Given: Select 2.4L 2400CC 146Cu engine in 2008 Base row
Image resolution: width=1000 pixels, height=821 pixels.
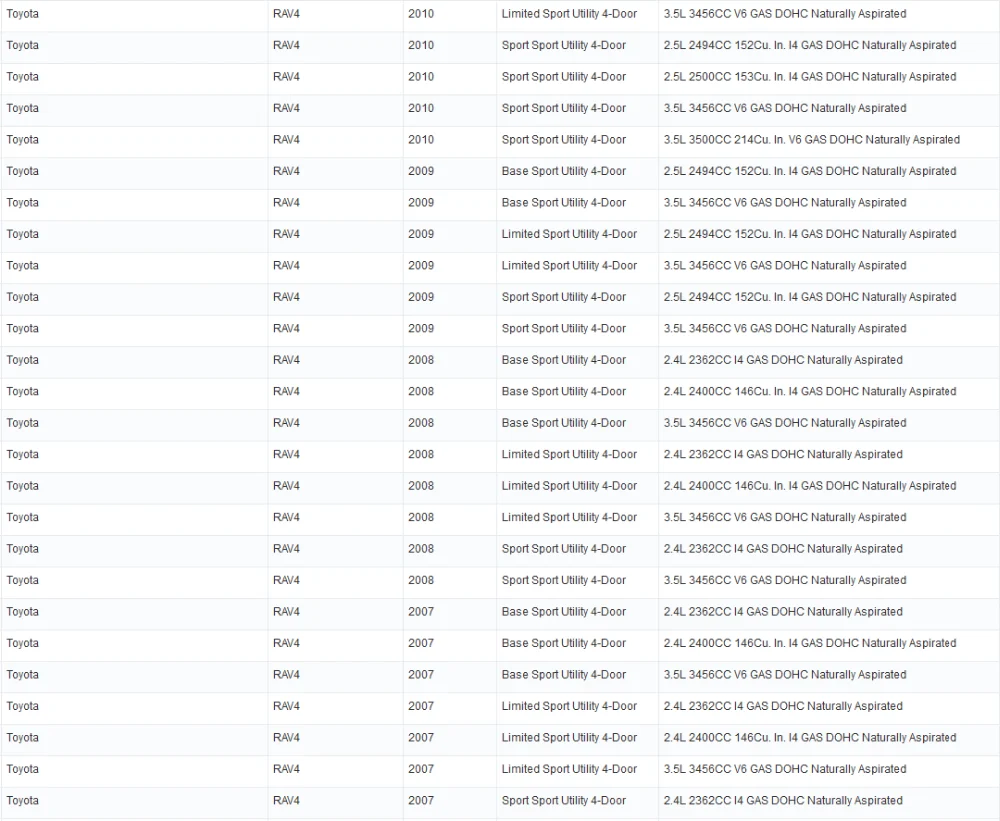Looking at the screenshot, I should point(809,392).
